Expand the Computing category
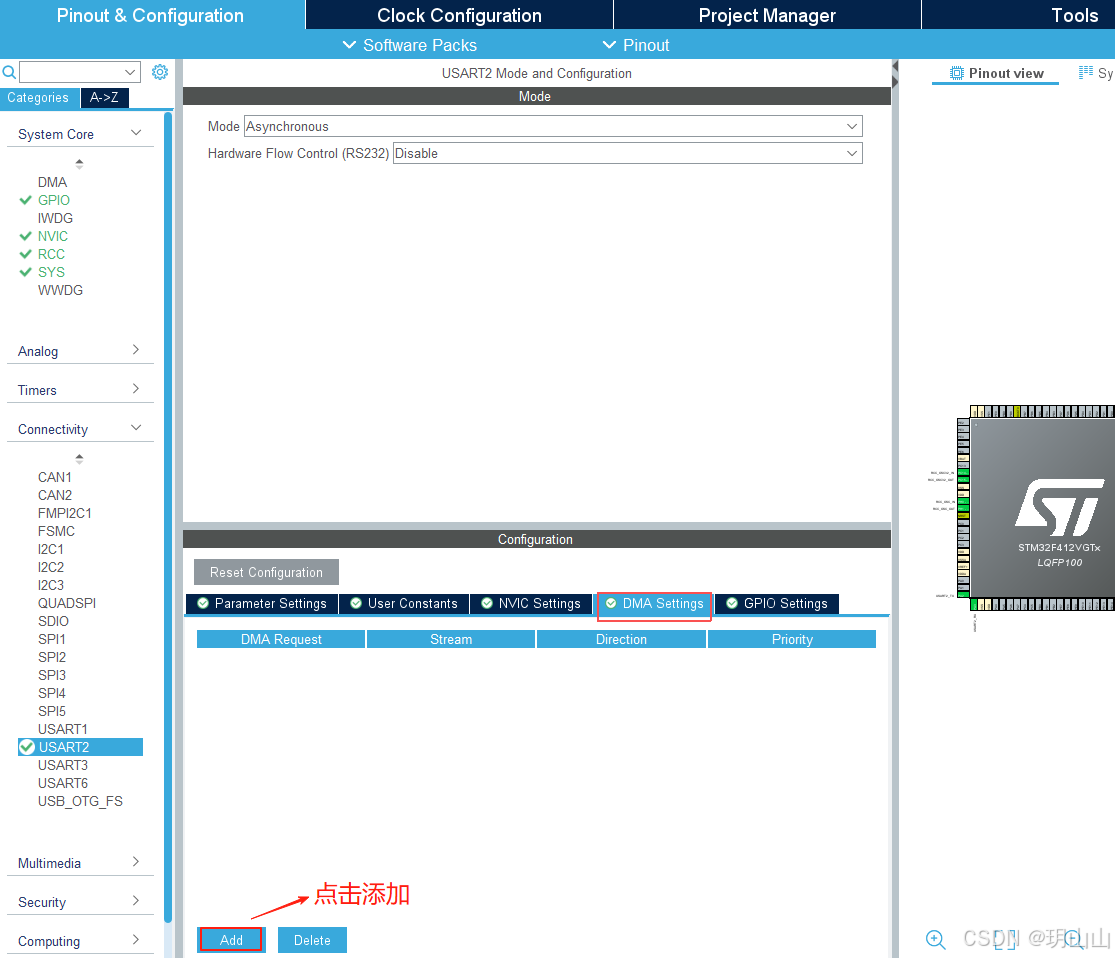 pyautogui.click(x=136, y=940)
